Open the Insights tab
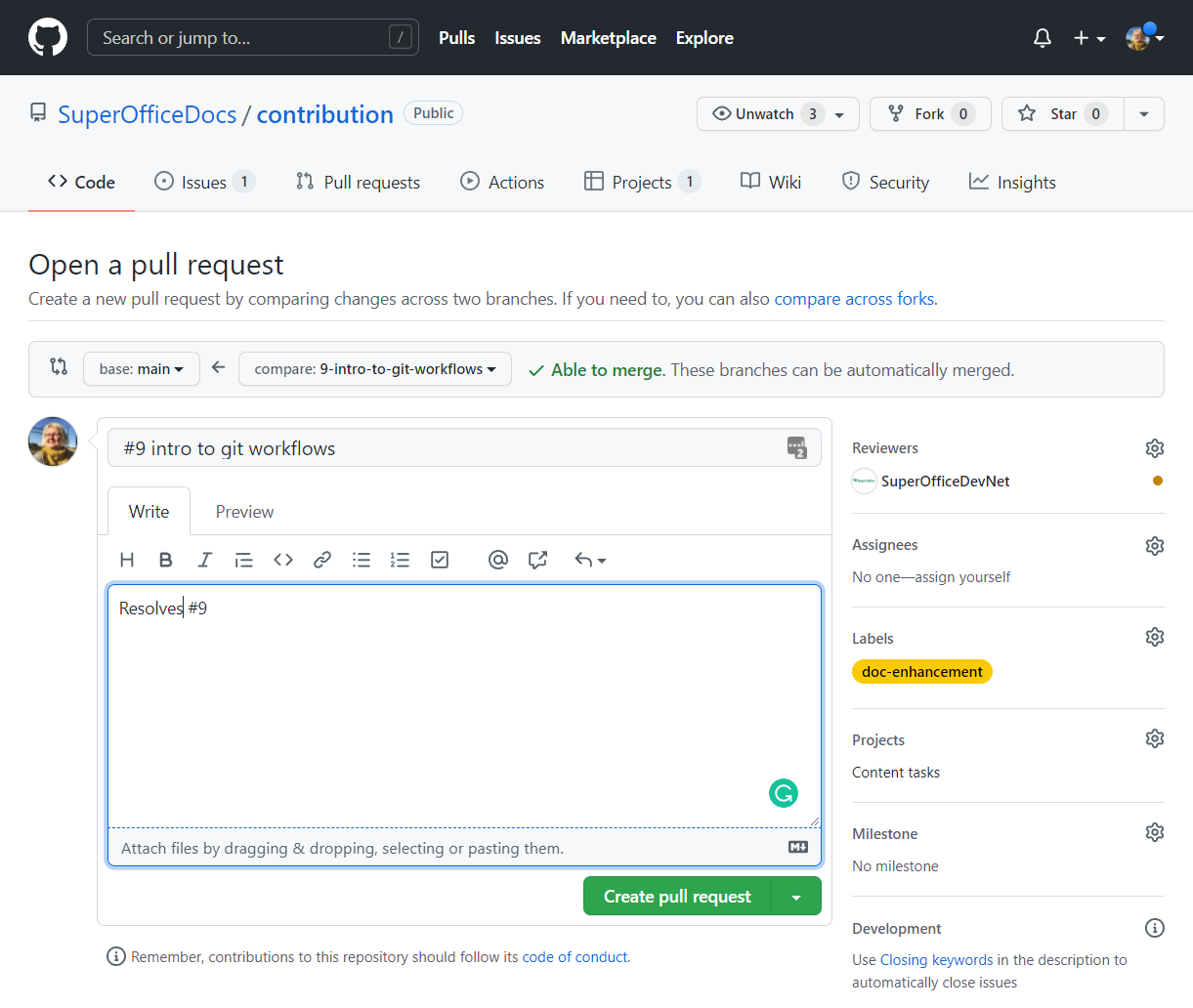The width and height of the screenshot is (1193, 1008). click(1012, 183)
